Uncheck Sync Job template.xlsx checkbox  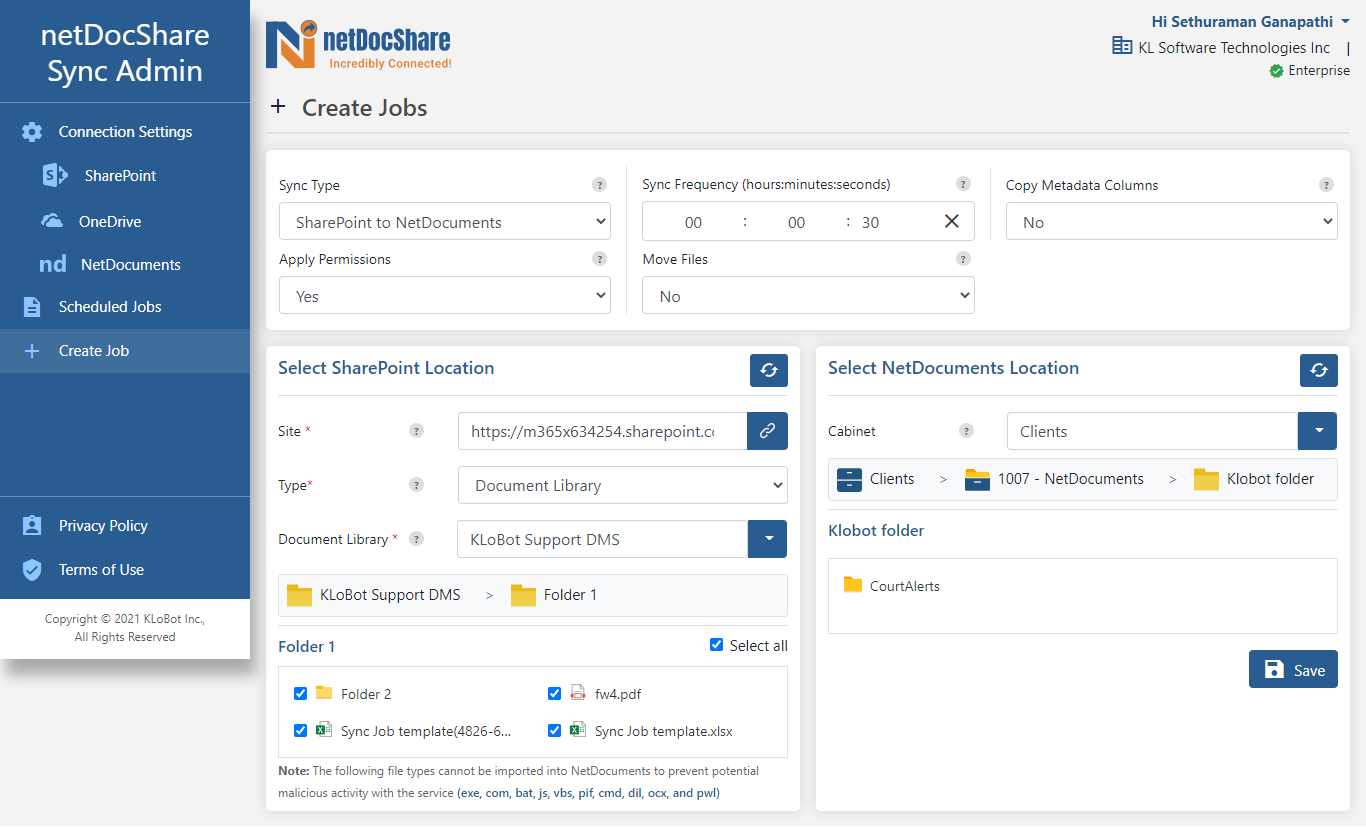coord(554,730)
